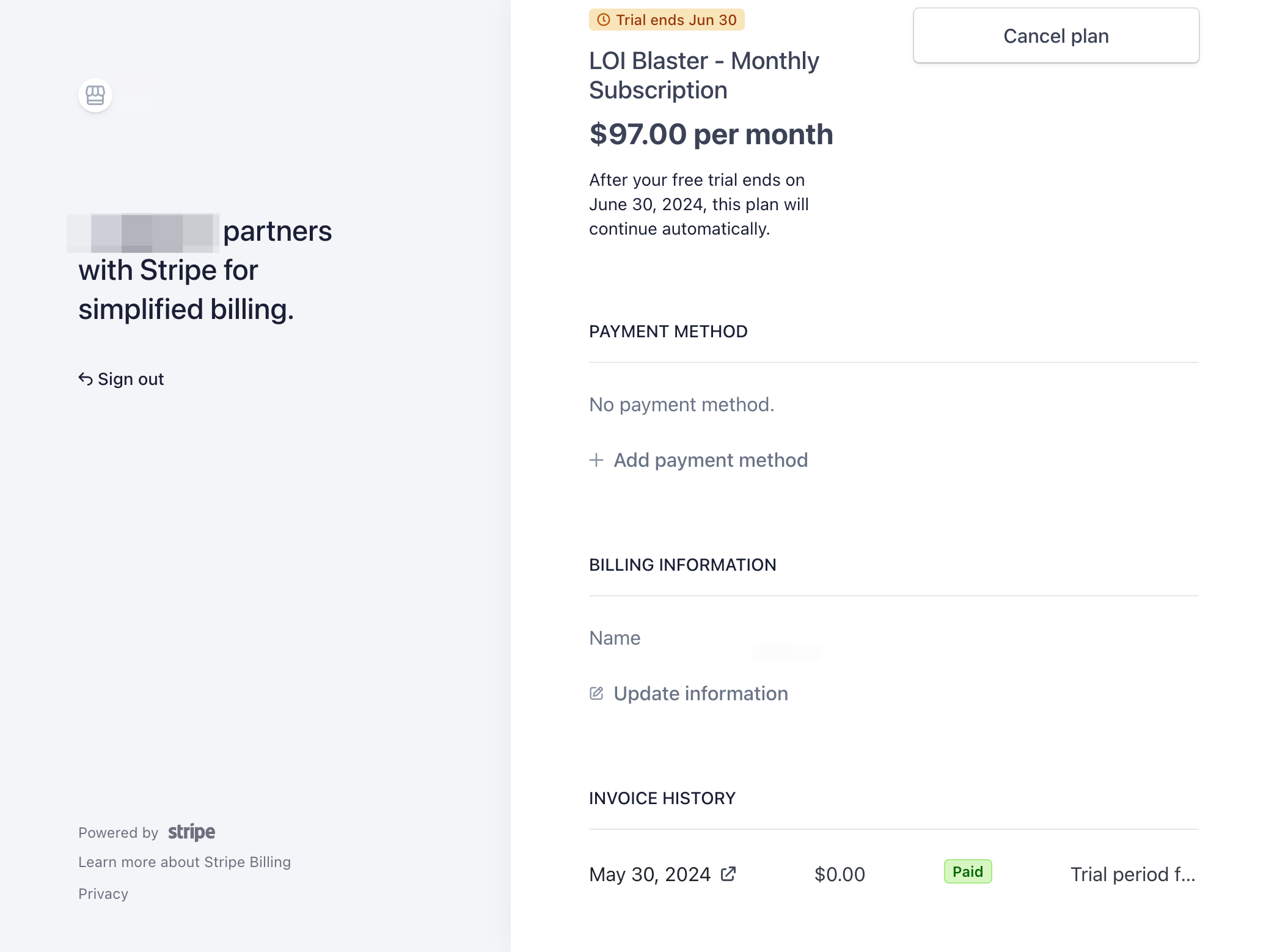
Task: Click the 'Name' billing field label
Action: (615, 638)
